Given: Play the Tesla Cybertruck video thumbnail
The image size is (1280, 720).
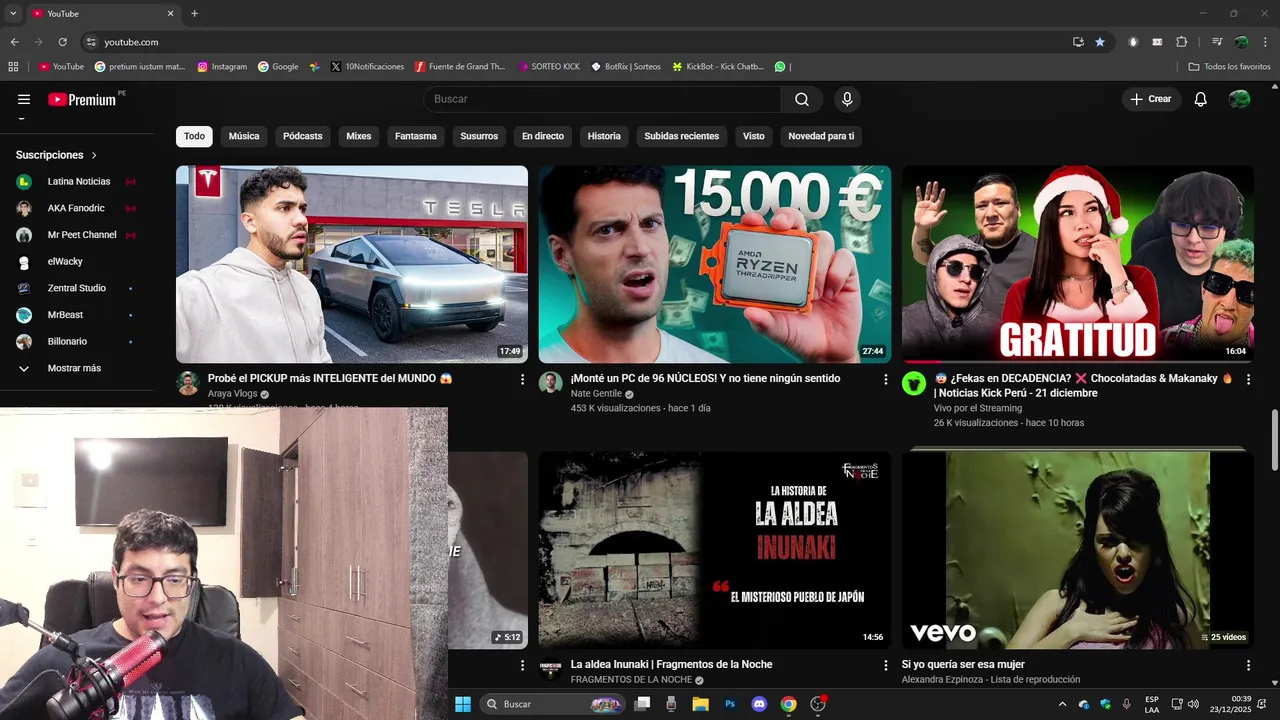Looking at the screenshot, I should click(x=352, y=264).
